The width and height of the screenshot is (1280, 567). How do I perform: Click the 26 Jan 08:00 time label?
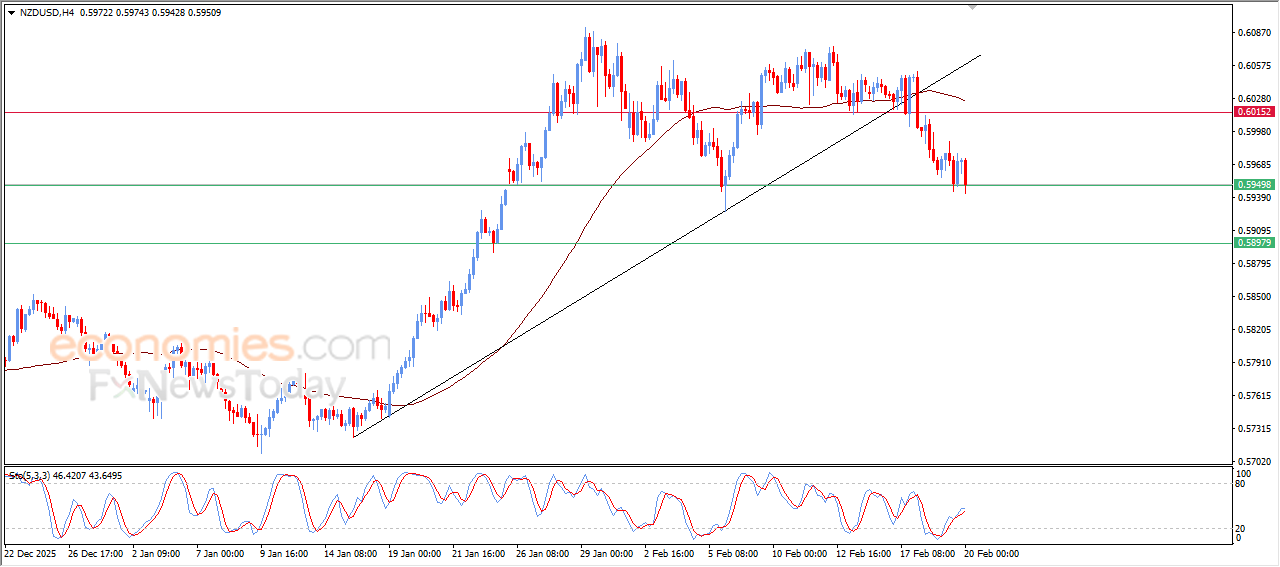pos(542,553)
